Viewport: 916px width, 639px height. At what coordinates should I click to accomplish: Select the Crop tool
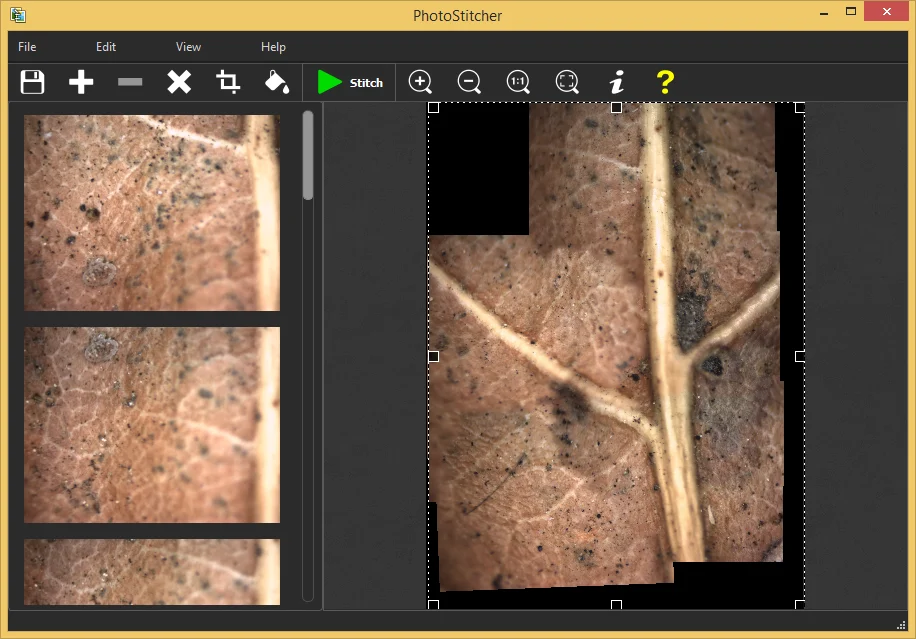click(x=228, y=82)
